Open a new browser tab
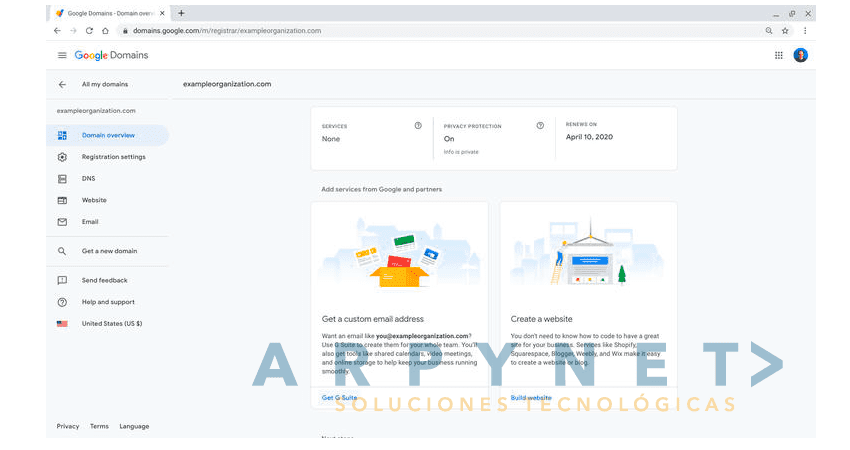This screenshot has height=450, width=850. [182, 13]
